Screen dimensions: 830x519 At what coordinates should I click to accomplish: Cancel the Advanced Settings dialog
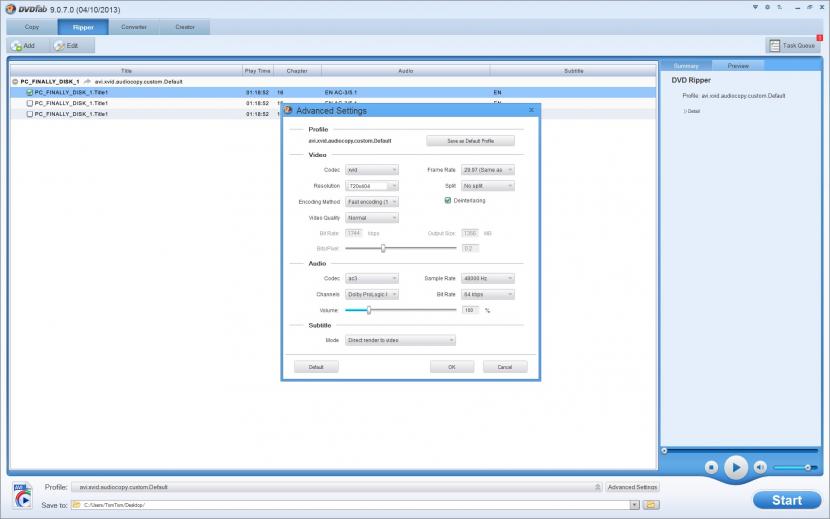pyautogui.click(x=505, y=367)
